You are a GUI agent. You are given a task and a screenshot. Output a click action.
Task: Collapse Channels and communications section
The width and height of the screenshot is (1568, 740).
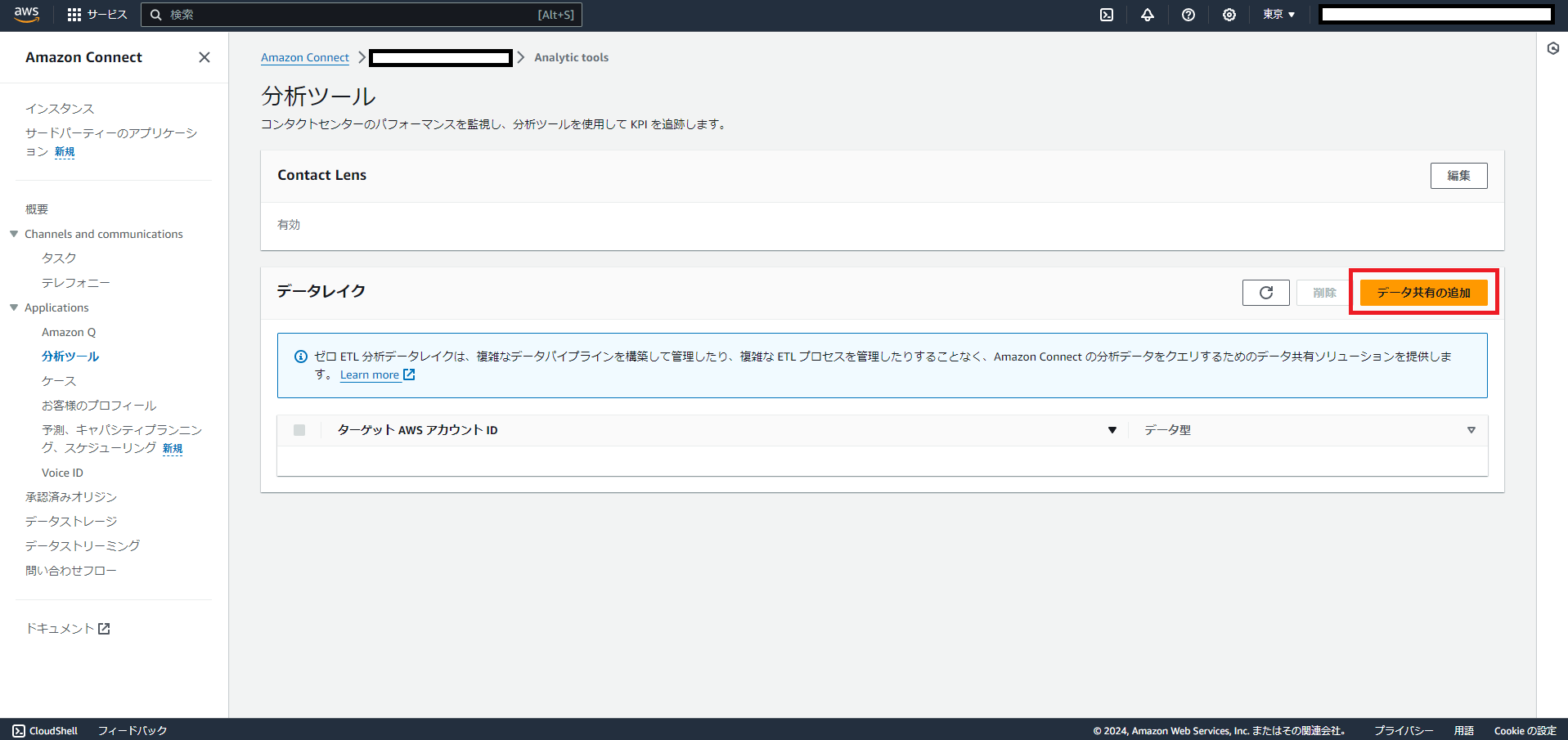[x=14, y=234]
